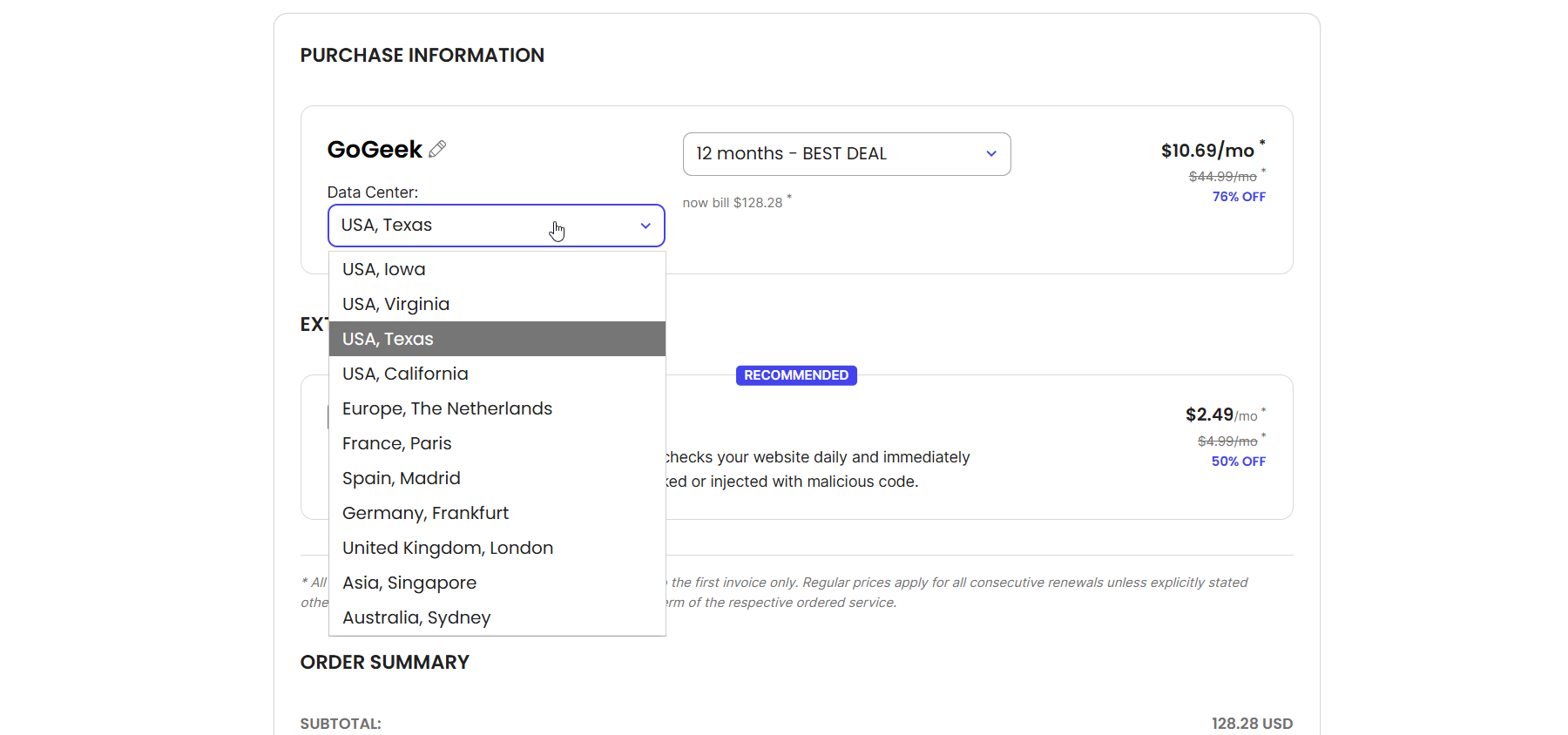Viewport: 1568px width, 735px height.
Task: Click the $10.69/mo price text
Action: 1207,151
